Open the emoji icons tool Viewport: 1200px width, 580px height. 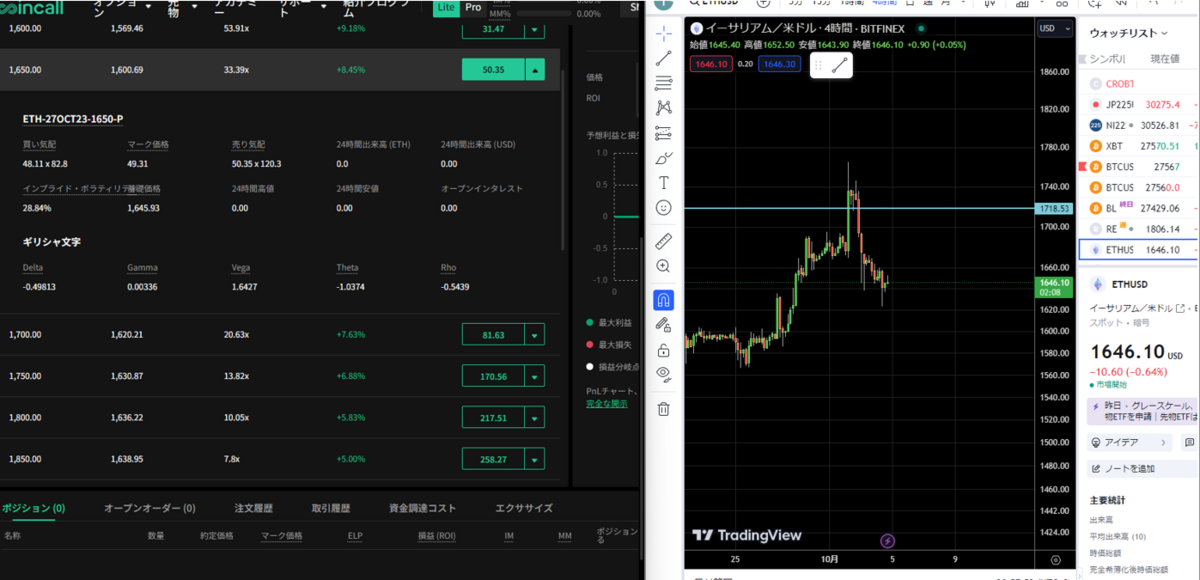coord(664,208)
